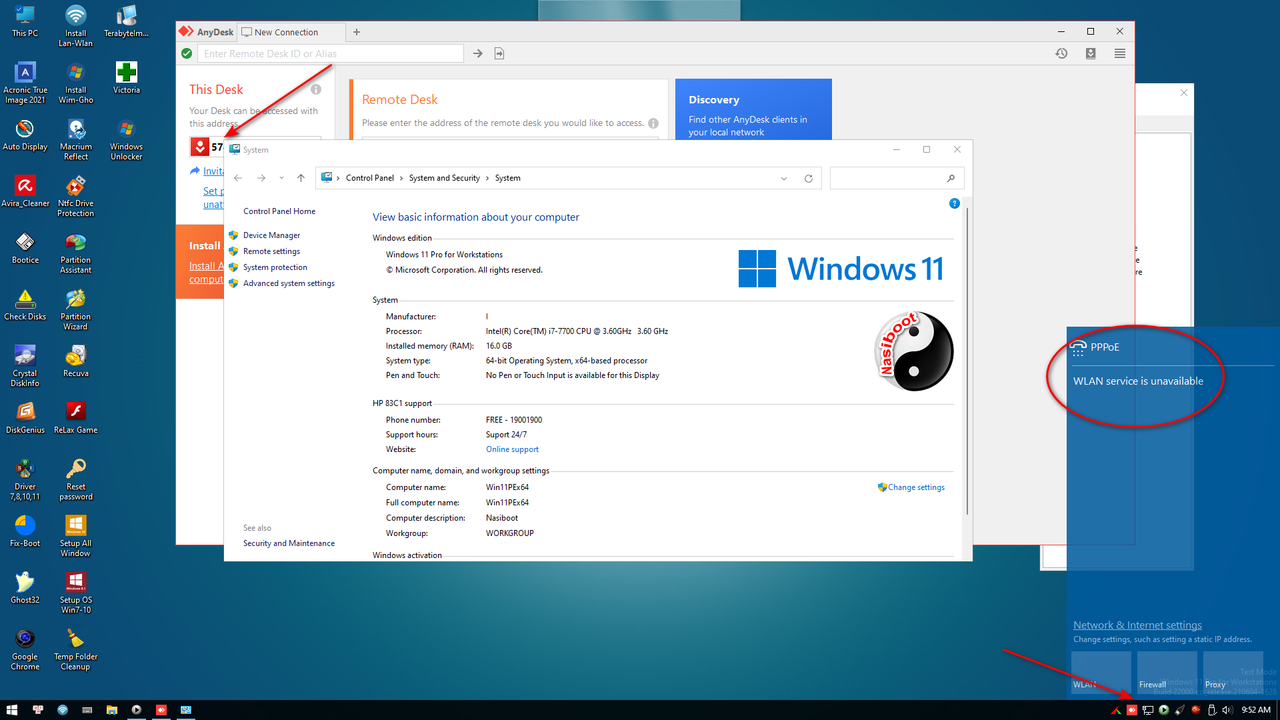Image resolution: width=1280 pixels, height=720 pixels.
Task: Click AnyDesk file transfer icon
Action: coord(500,53)
